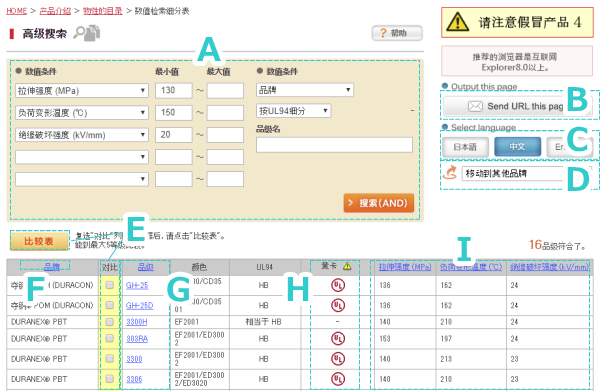Sort by 负荷变形温度 (℃) column header
This screenshot has height=391, width=600.
coord(471,267)
